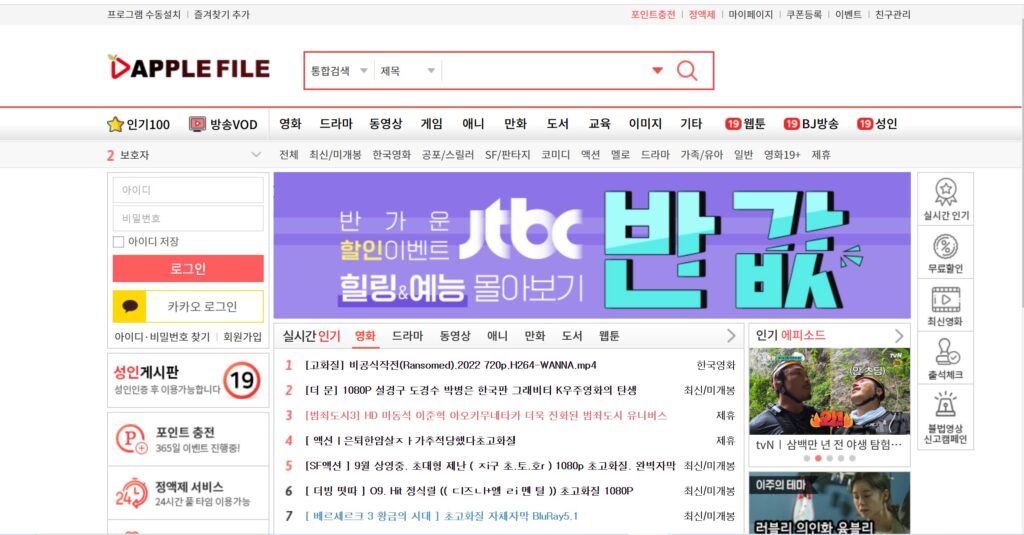Open the 19 성인 category
Screen dimensions: 1024x535
point(877,123)
